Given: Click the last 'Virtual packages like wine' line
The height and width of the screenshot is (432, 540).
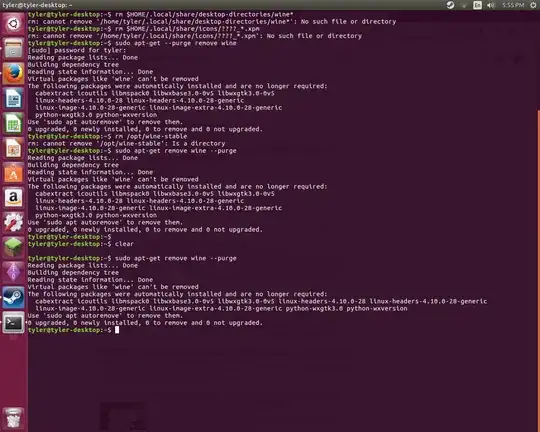Looking at the screenshot, I should 113,287.
